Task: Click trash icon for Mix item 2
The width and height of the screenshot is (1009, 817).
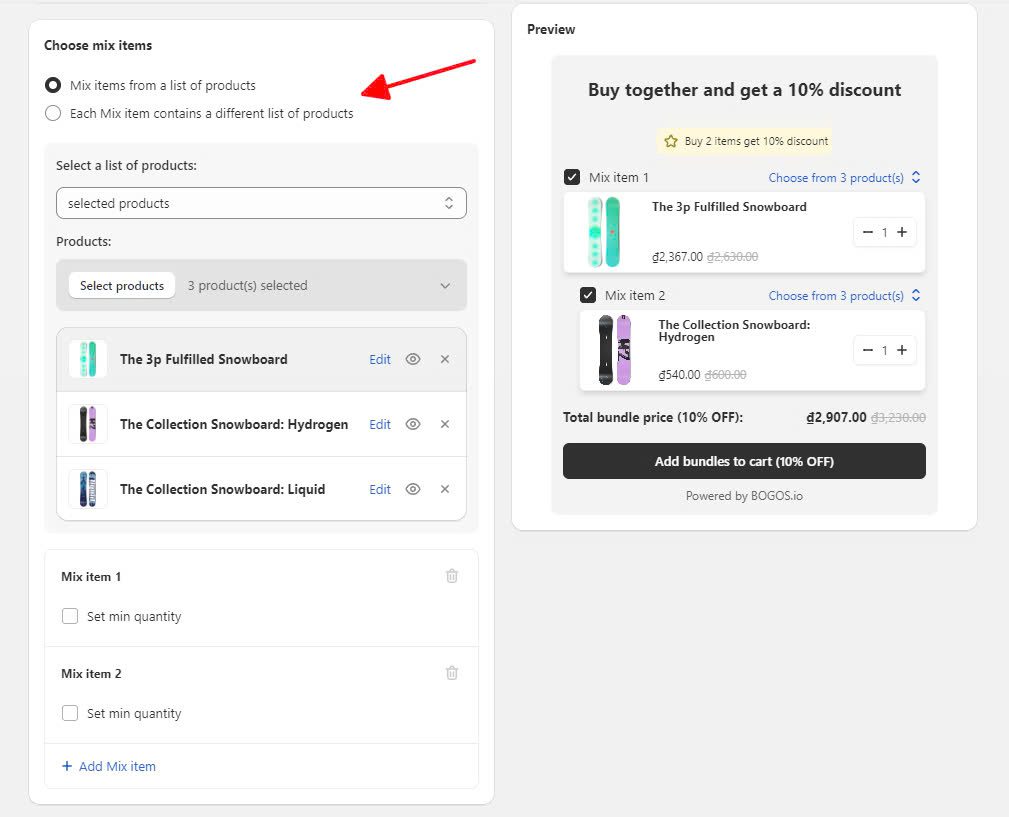Action: (452, 673)
